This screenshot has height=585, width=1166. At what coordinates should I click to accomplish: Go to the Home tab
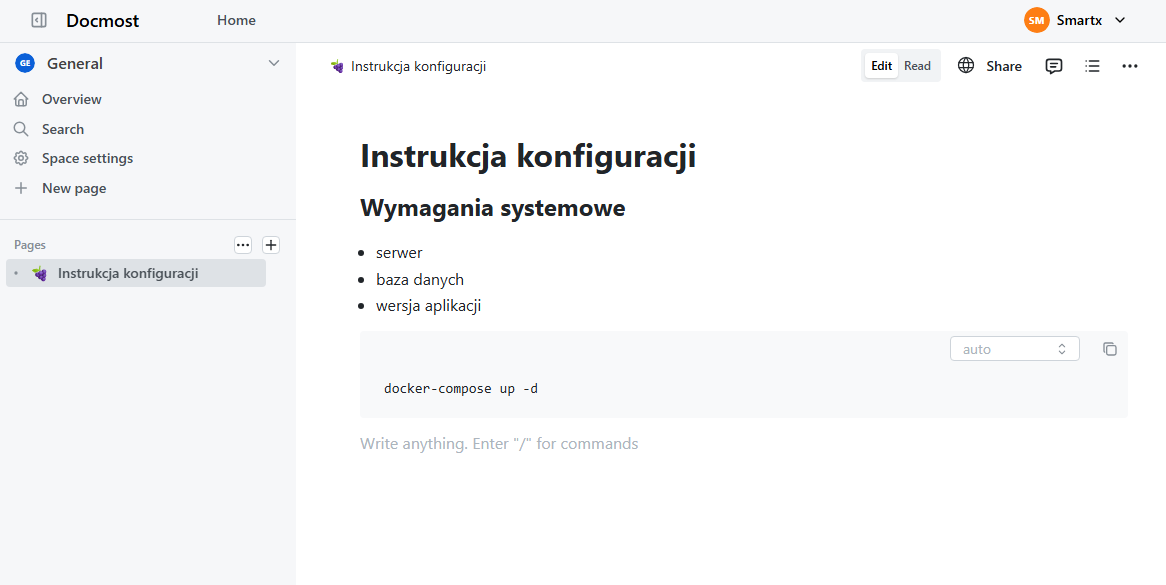point(236,19)
